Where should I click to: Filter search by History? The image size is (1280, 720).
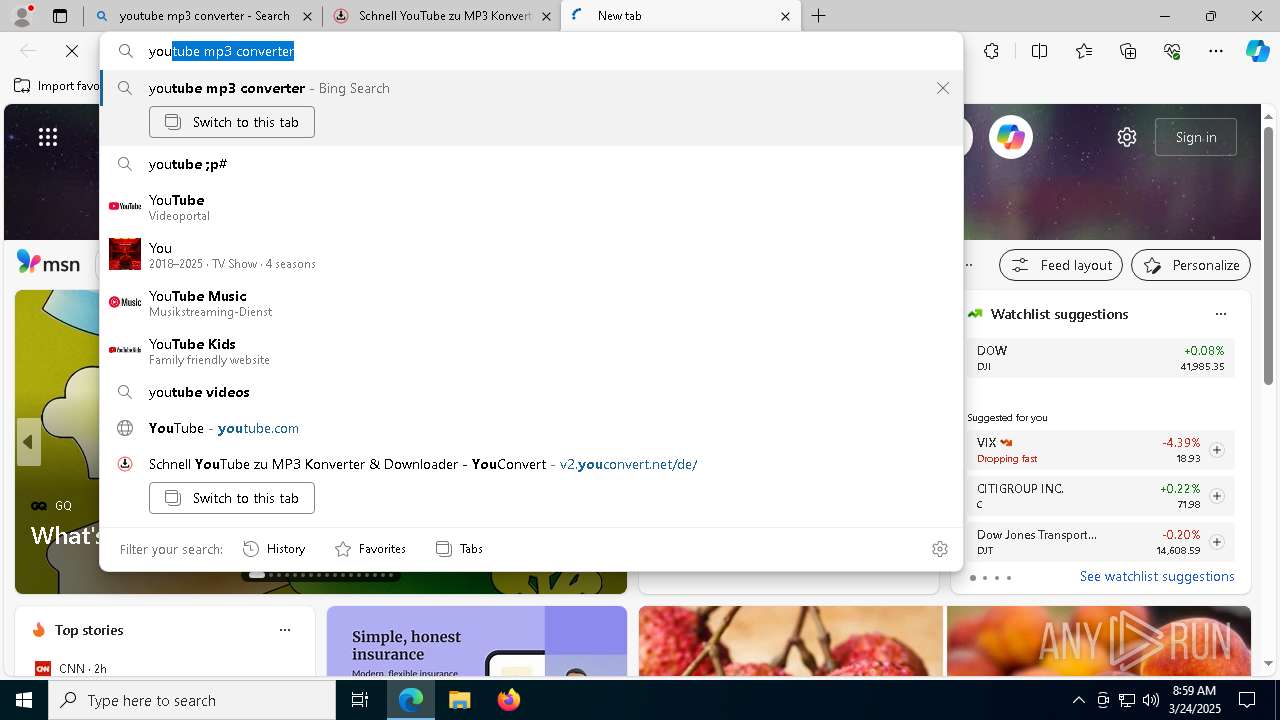pos(274,548)
